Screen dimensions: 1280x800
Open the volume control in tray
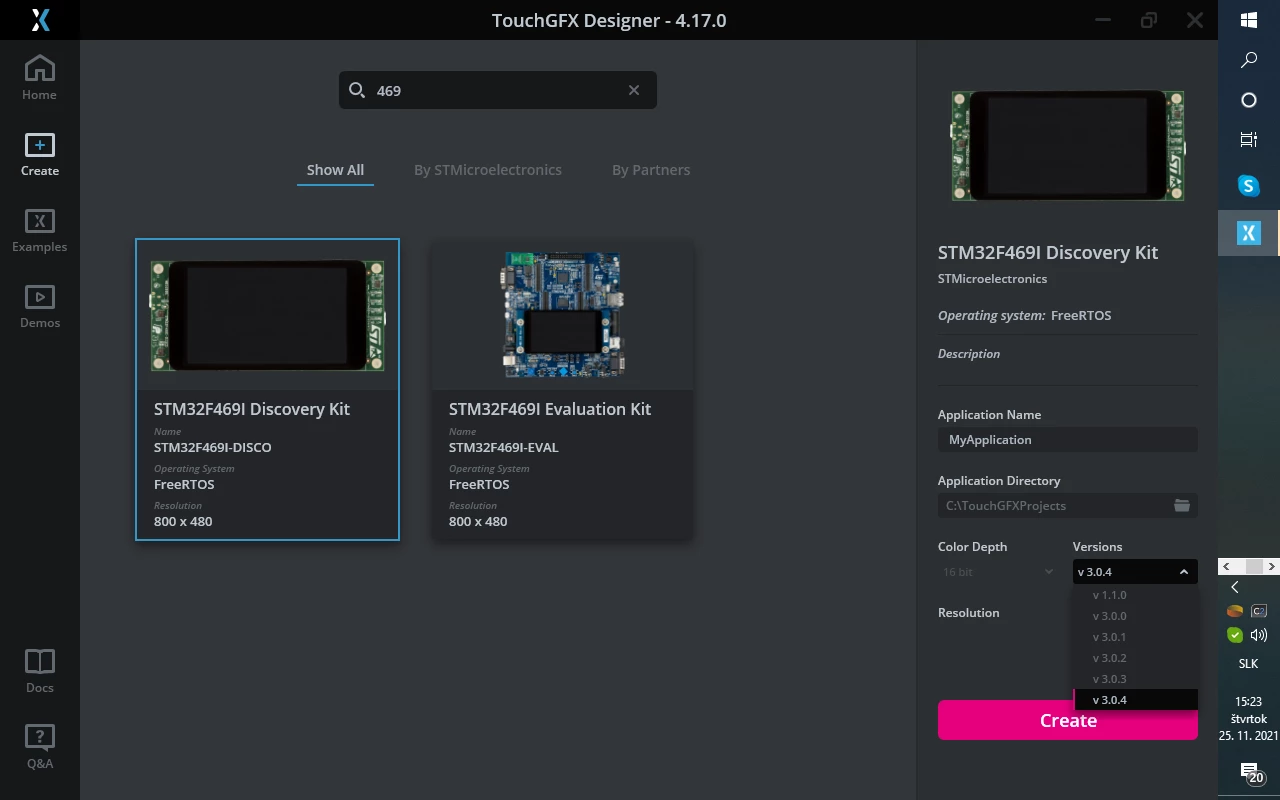(x=1259, y=635)
